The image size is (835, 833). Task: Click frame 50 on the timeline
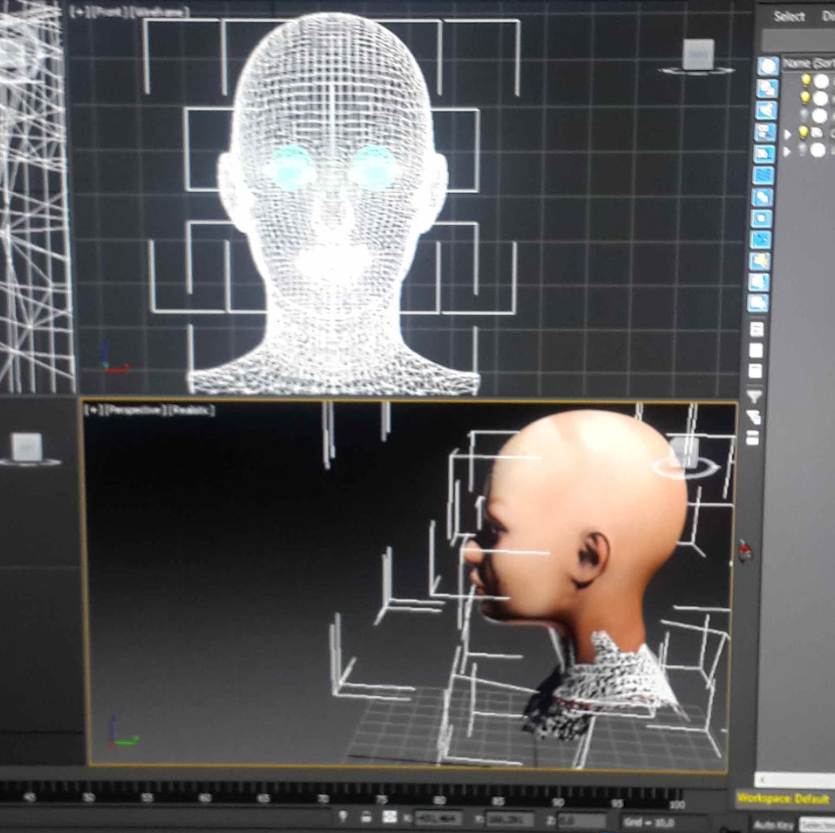tap(88, 797)
